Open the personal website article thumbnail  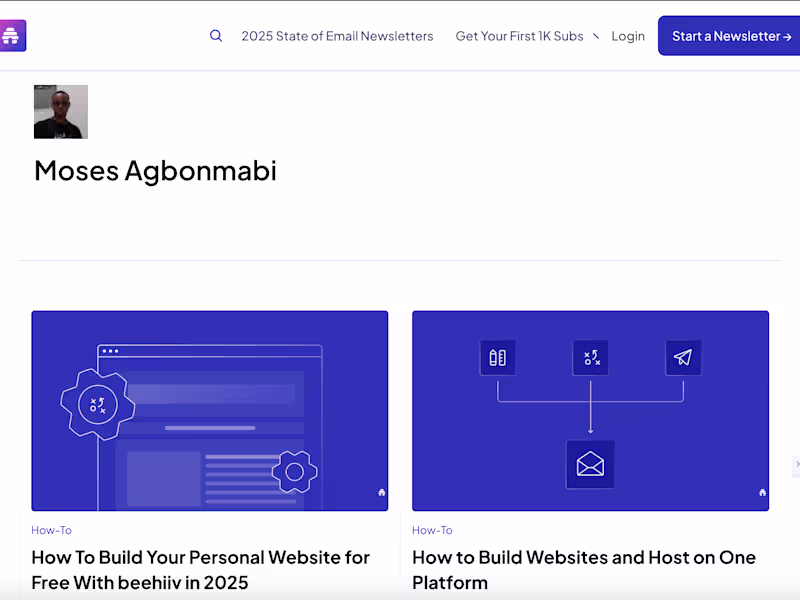coord(209,410)
